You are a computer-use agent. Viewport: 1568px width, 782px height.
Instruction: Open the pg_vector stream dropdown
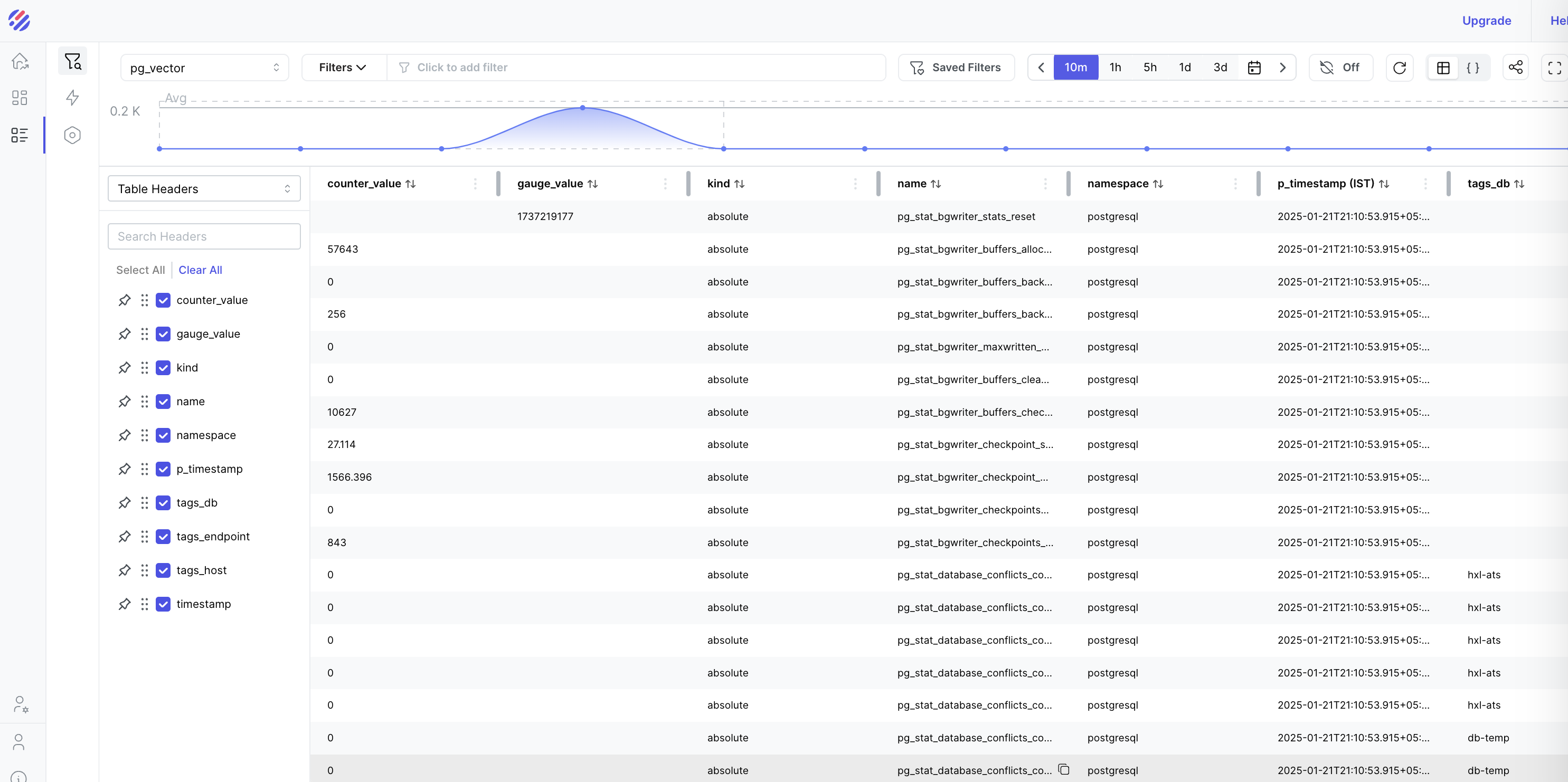[204, 68]
